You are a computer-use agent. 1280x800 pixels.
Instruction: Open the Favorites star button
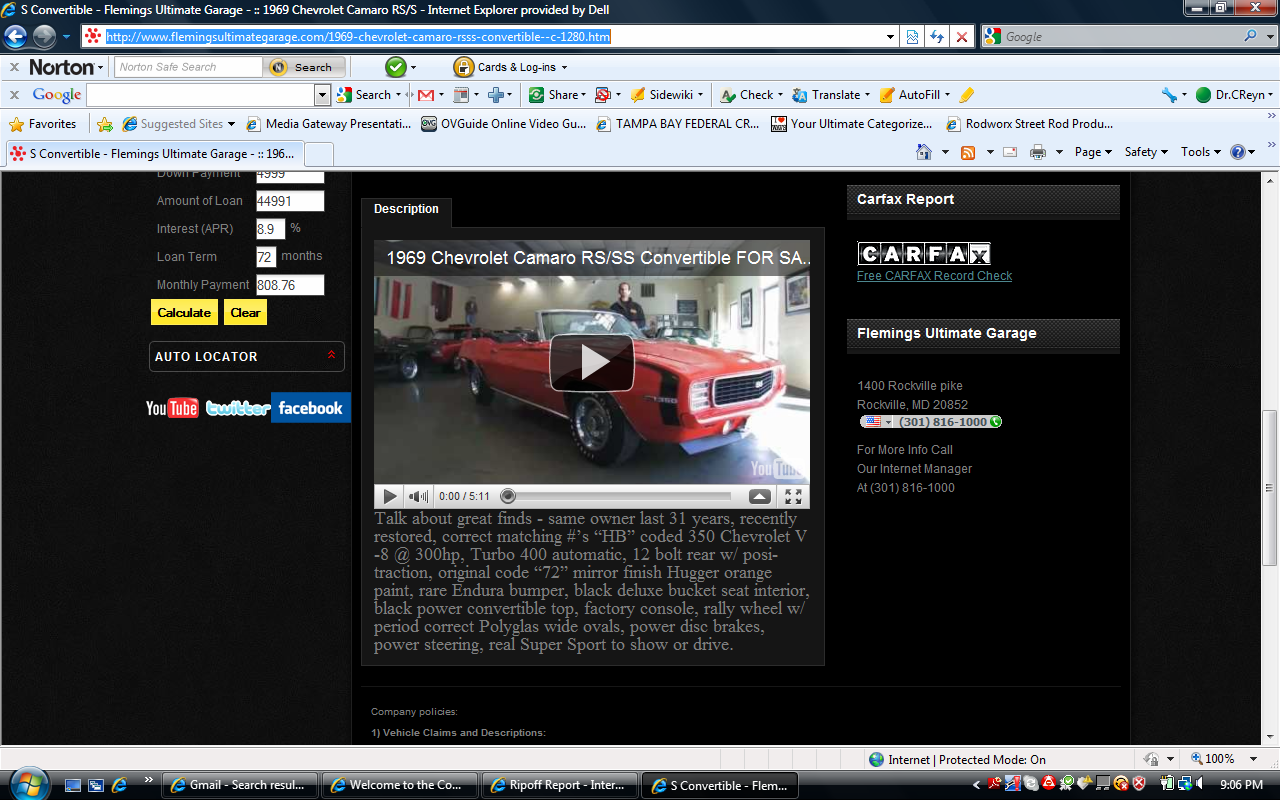(43, 124)
